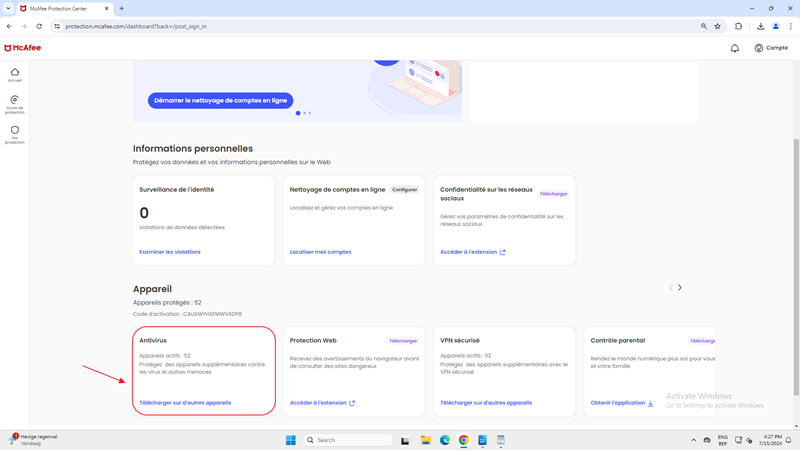Viewport: 800px width, 450px height.
Task: Open the Windows Start menu
Action: (291, 440)
